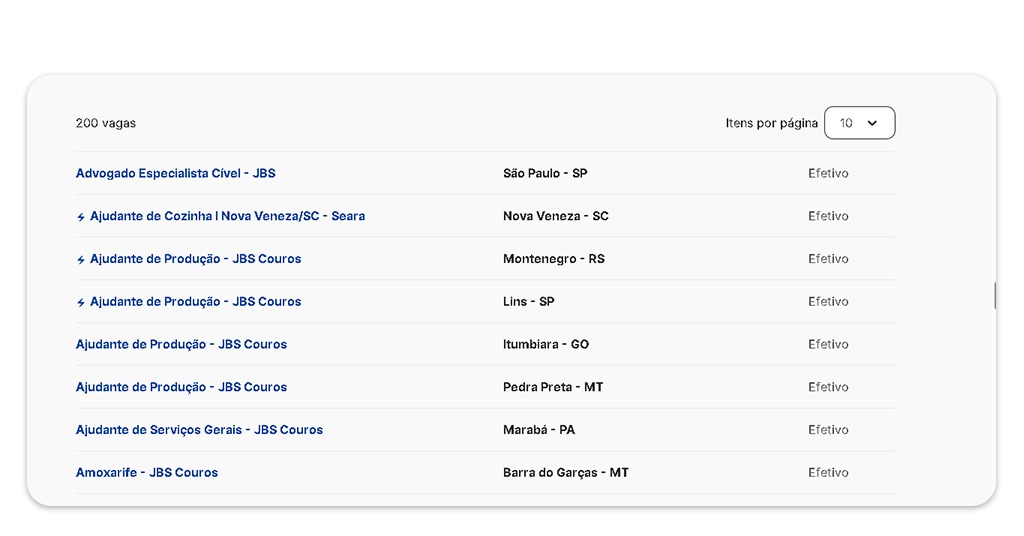Click the 200 vagas results count
Screen dimensions: 1024x536
coord(106,124)
